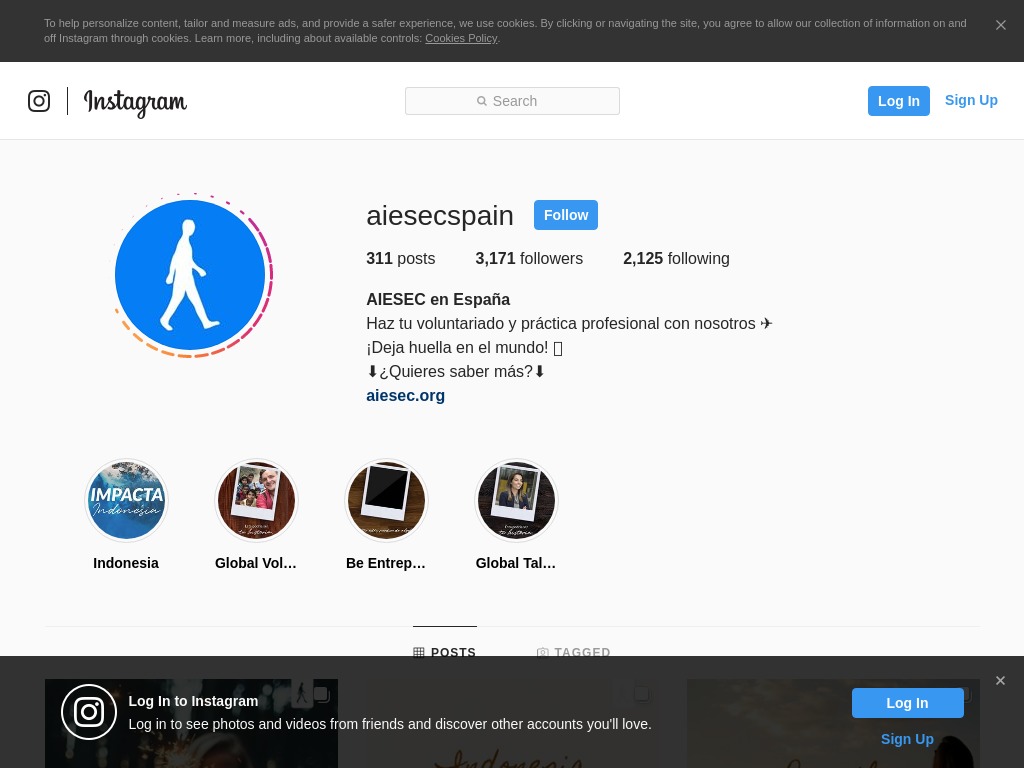Screen dimensions: 1024x768
Task: Open the aiesecspain profile picture story
Action: 190,275
